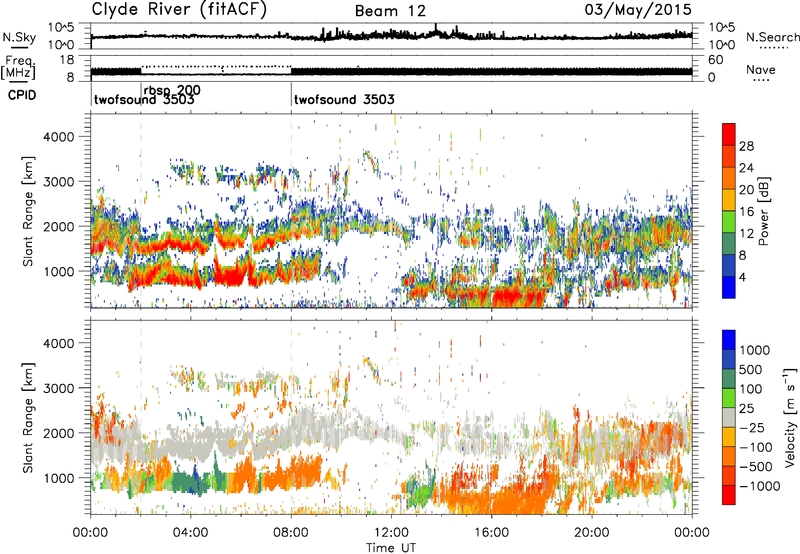Click the 'N.Sky' axis label
This screenshot has height=554, width=800.
point(19,37)
